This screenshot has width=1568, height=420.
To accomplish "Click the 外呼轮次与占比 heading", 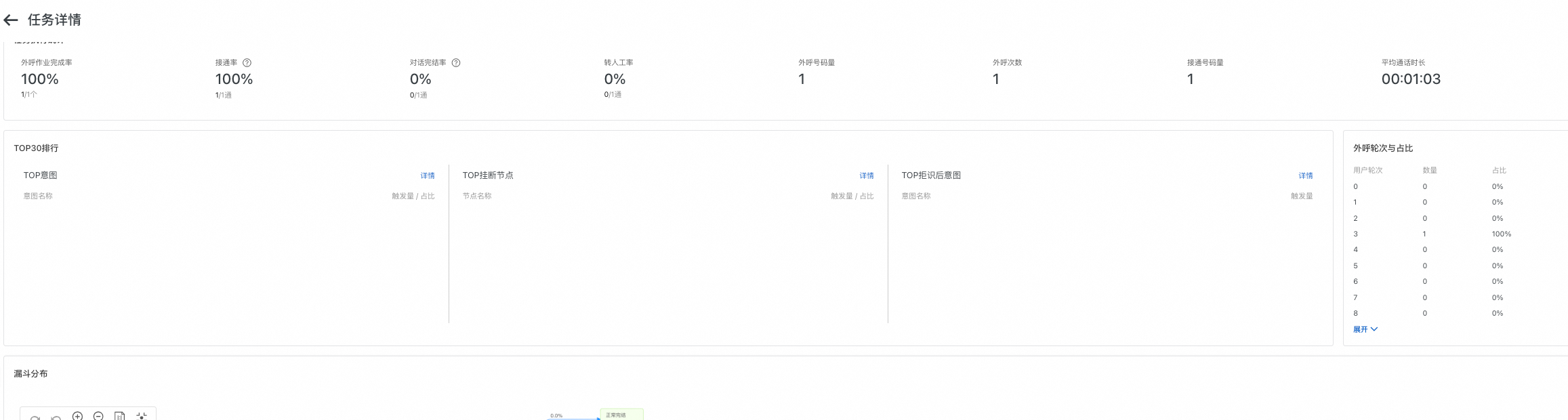I will click(1383, 148).
